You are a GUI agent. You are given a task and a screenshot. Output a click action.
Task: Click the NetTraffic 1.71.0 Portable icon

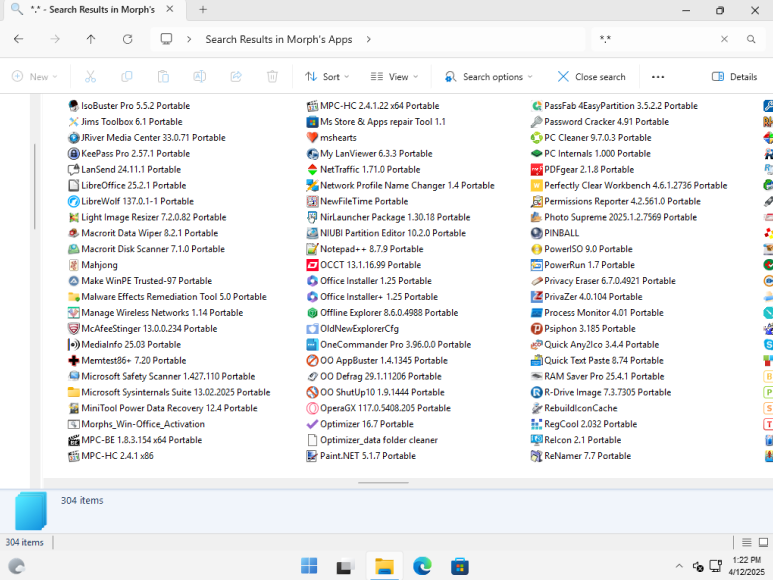click(x=312, y=170)
